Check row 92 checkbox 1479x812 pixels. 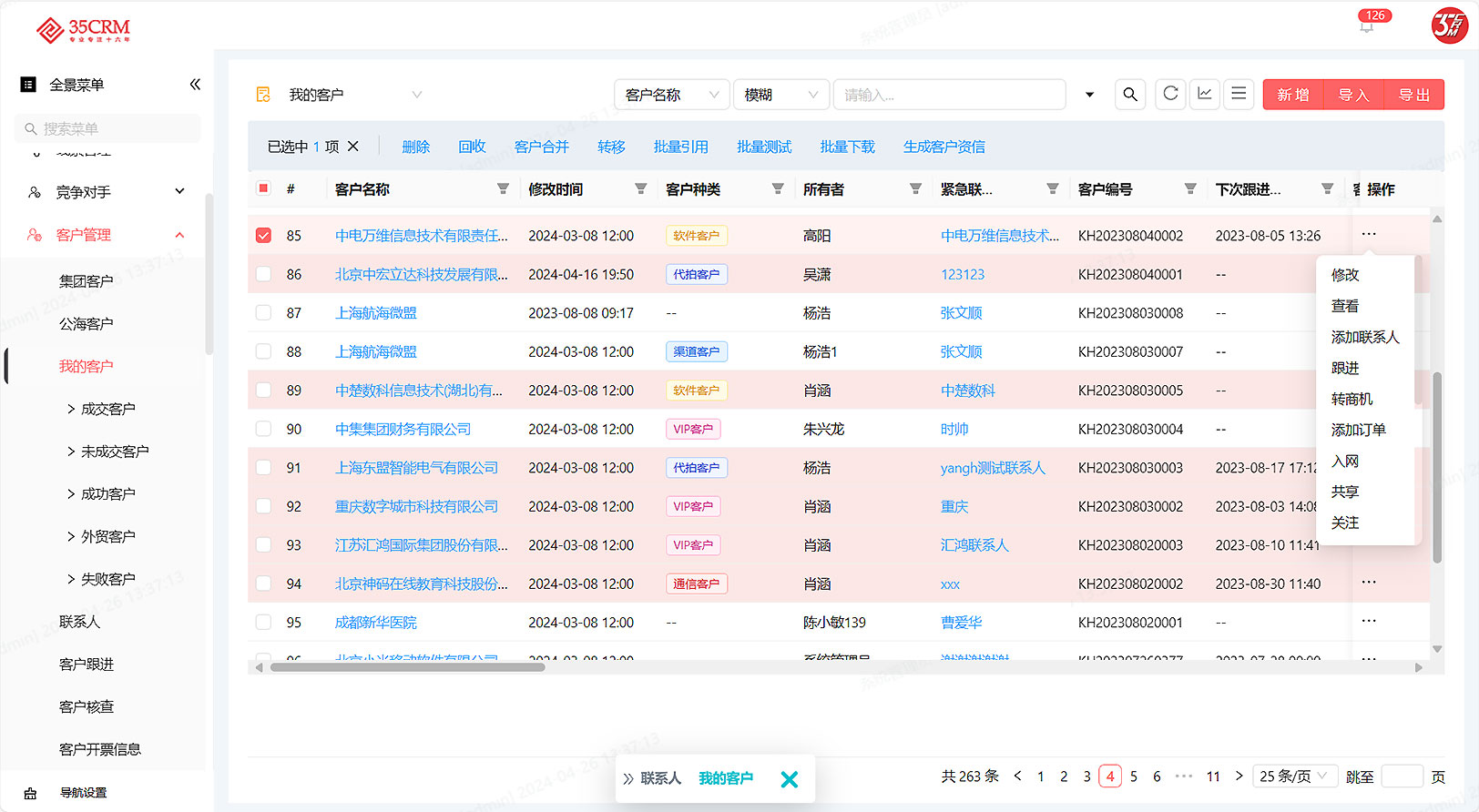pos(263,506)
